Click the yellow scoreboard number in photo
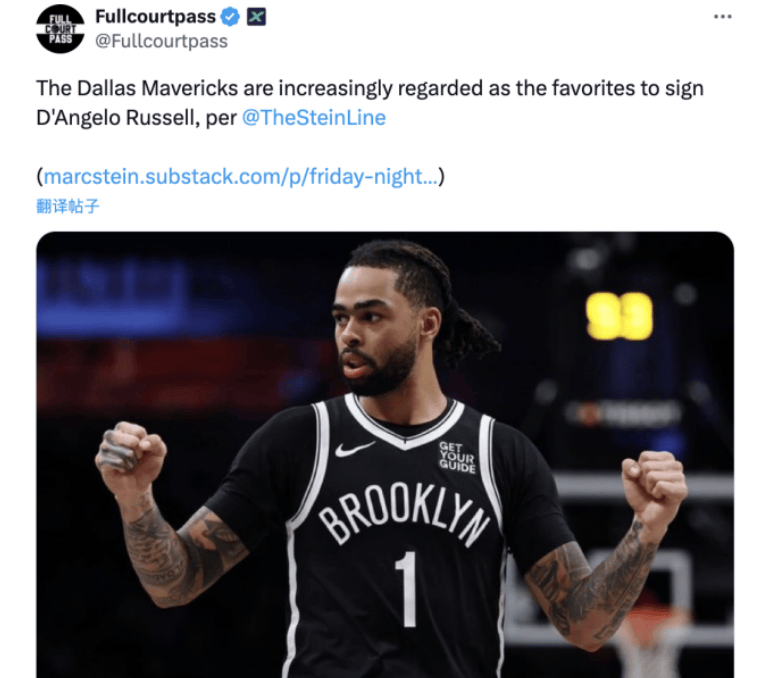Image resolution: width=776 pixels, height=678 pixels. coord(619,315)
